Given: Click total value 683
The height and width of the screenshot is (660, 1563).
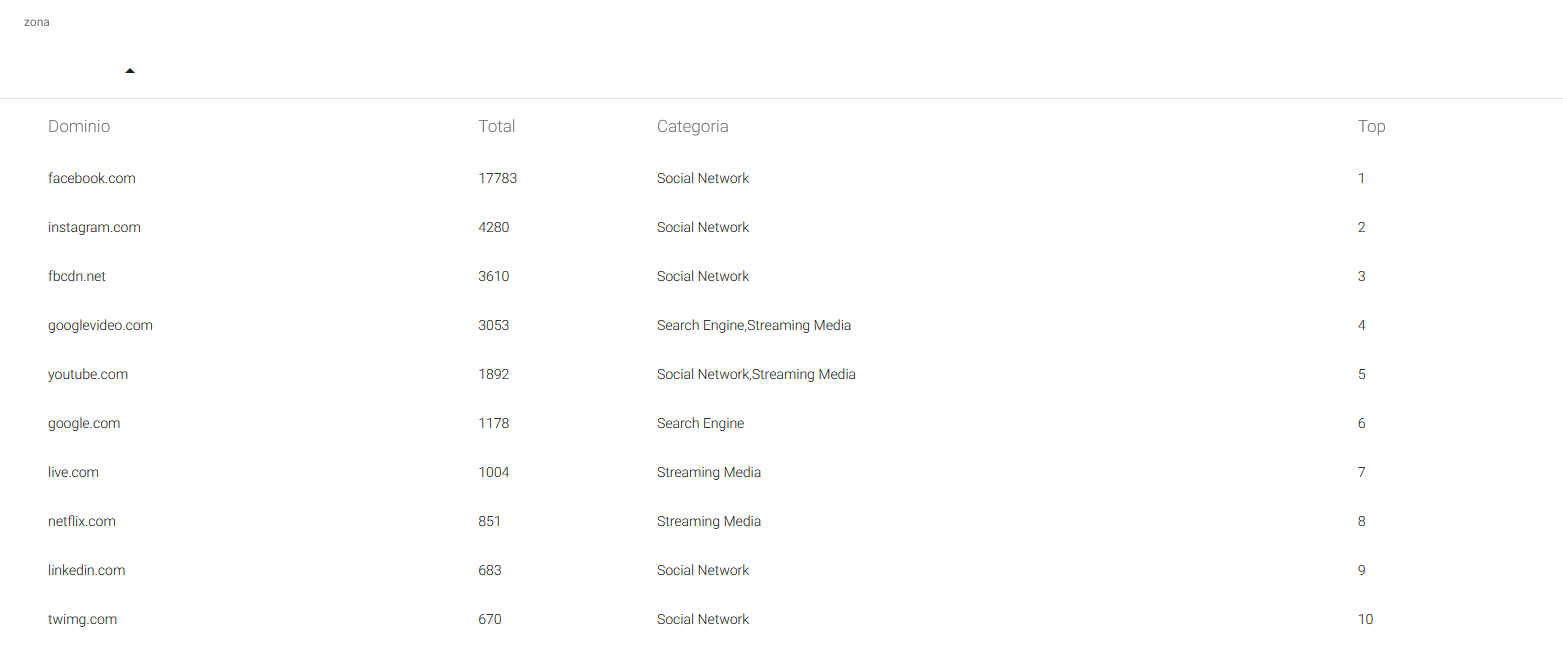Looking at the screenshot, I should (x=490, y=570).
